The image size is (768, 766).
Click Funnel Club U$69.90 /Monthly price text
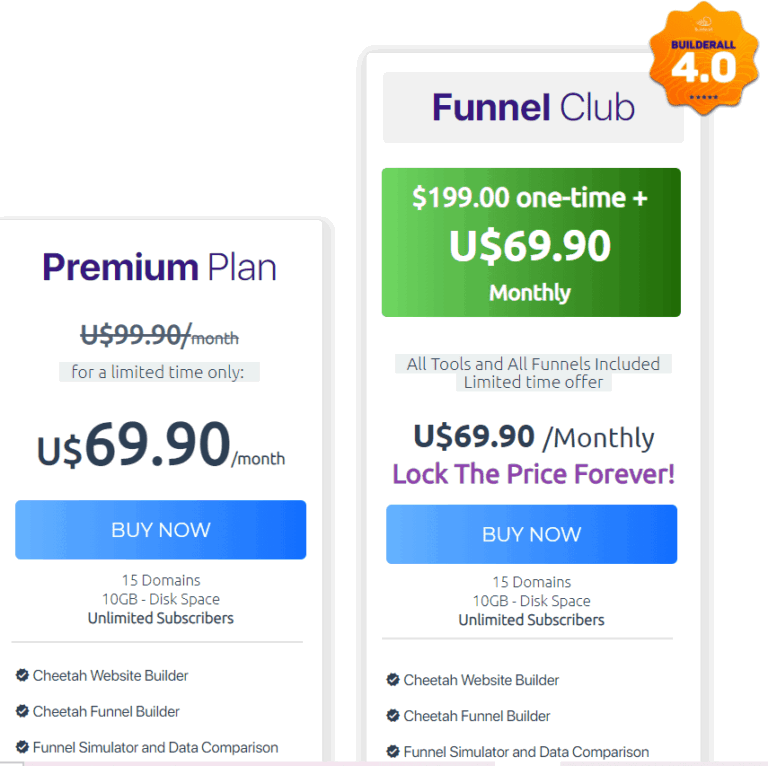coord(533,436)
